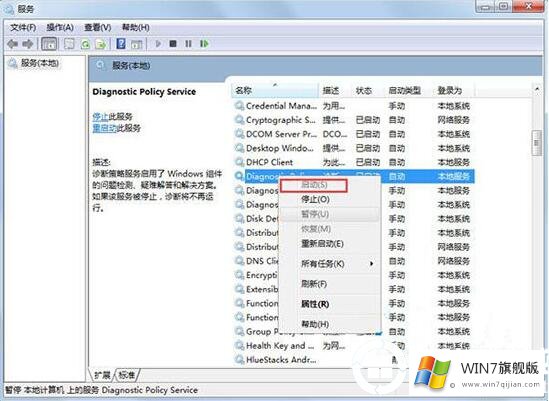Click the Refresh toolbar icon
The image size is (549, 401).
[x=85, y=44]
